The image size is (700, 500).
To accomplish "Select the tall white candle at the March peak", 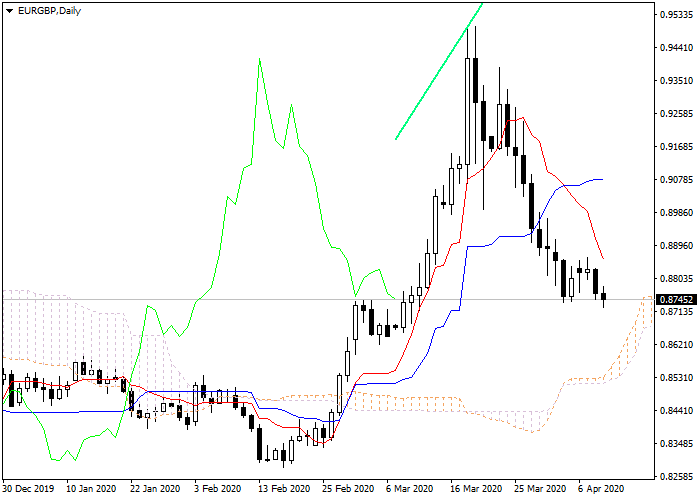I will pos(467,111).
